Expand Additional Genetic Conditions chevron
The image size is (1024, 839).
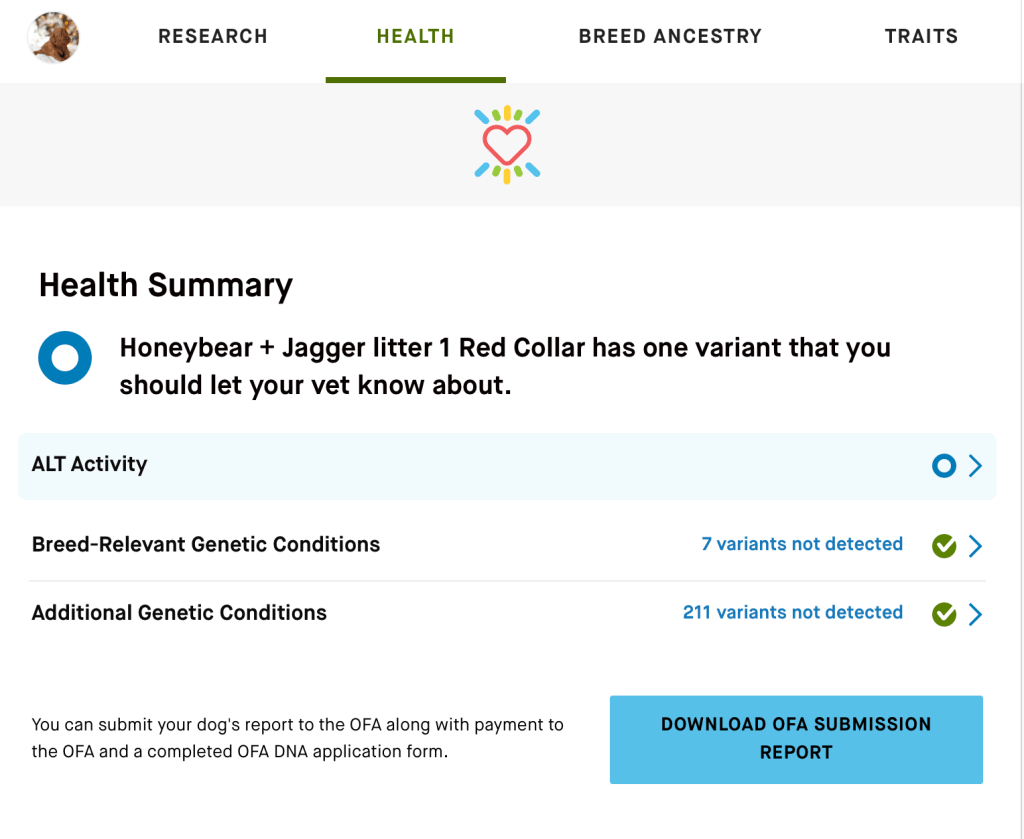coord(975,614)
